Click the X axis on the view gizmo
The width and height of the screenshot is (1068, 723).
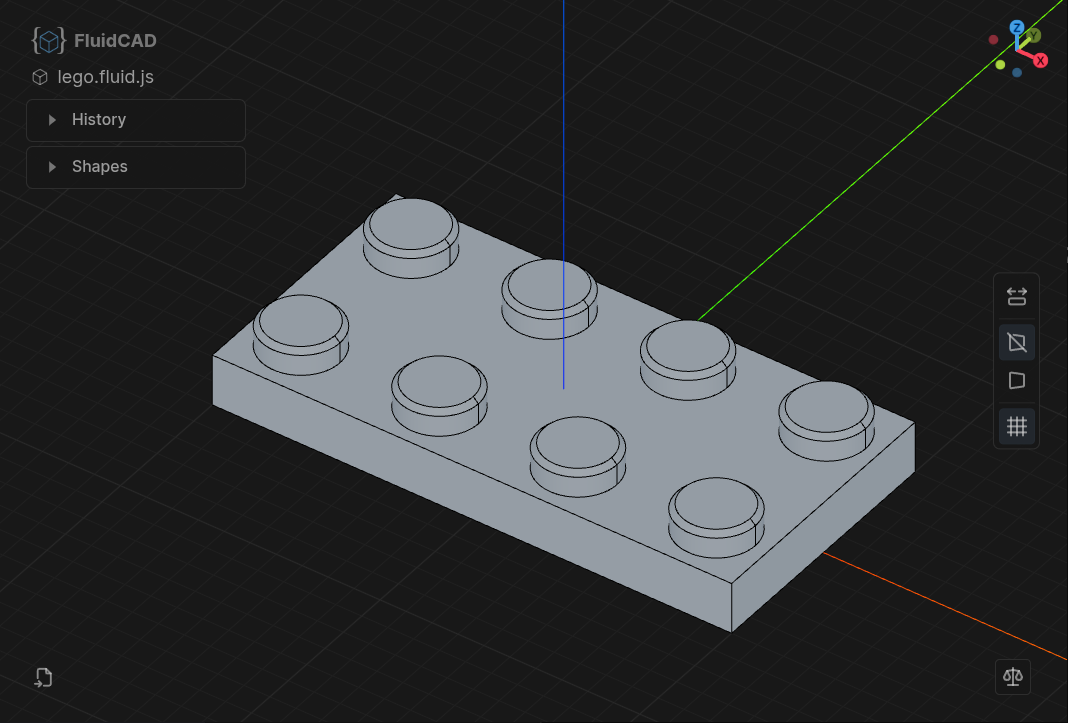pos(1040,60)
